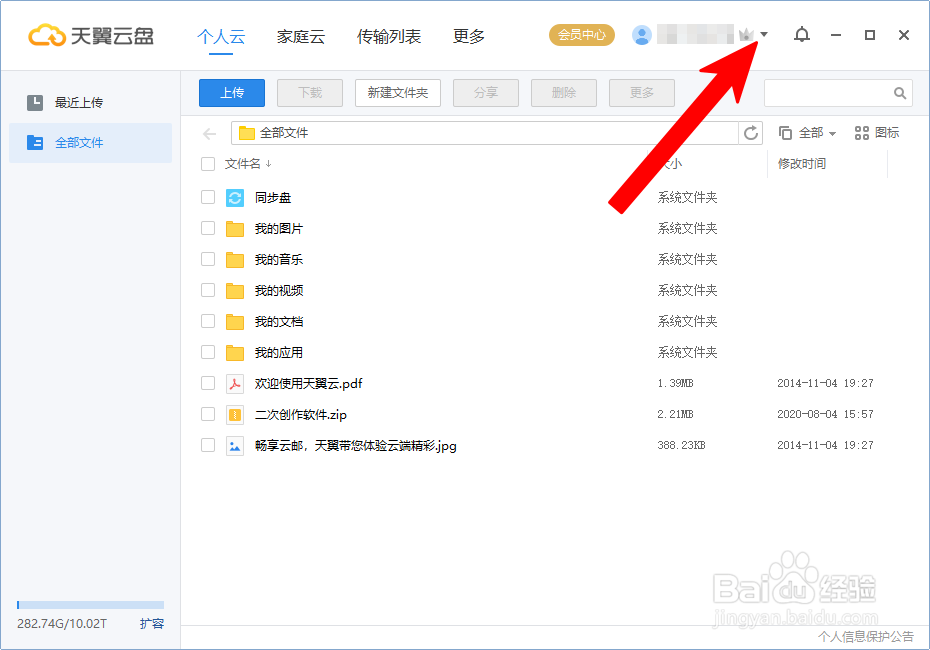
Task: Click the storage usage progress bar
Action: click(90, 605)
